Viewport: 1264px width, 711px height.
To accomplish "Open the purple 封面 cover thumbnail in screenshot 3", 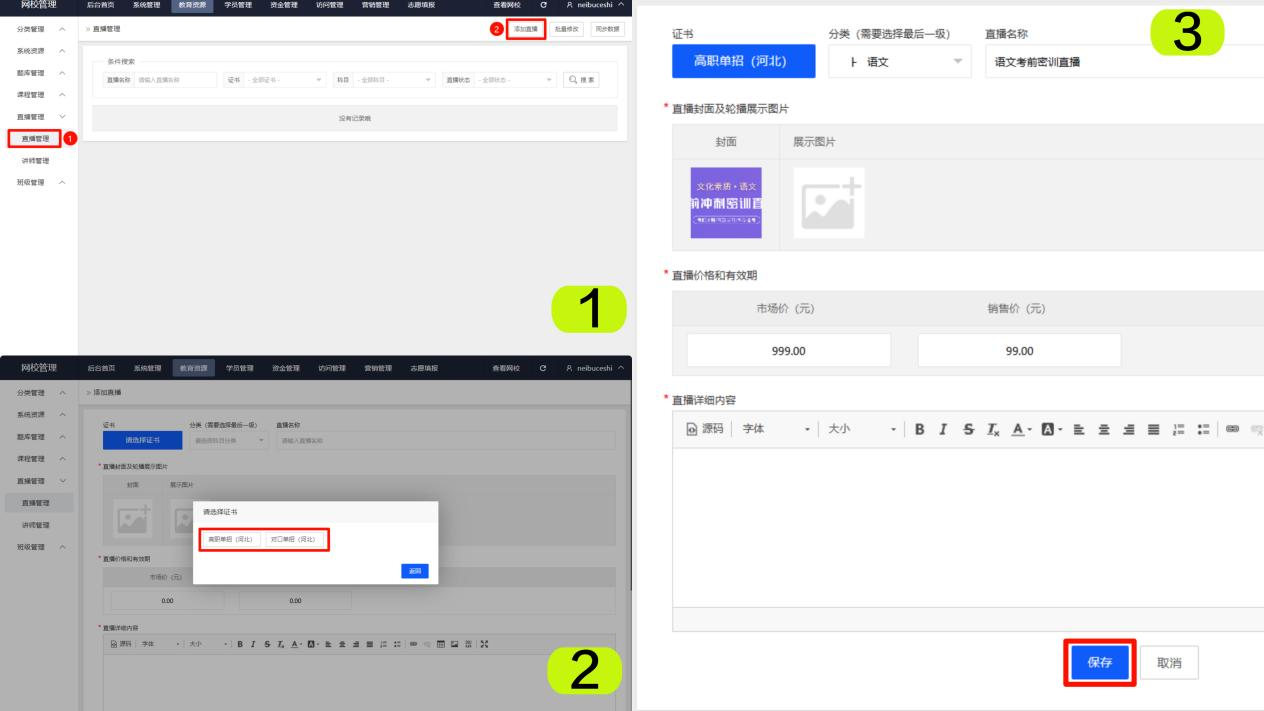I will [x=726, y=202].
